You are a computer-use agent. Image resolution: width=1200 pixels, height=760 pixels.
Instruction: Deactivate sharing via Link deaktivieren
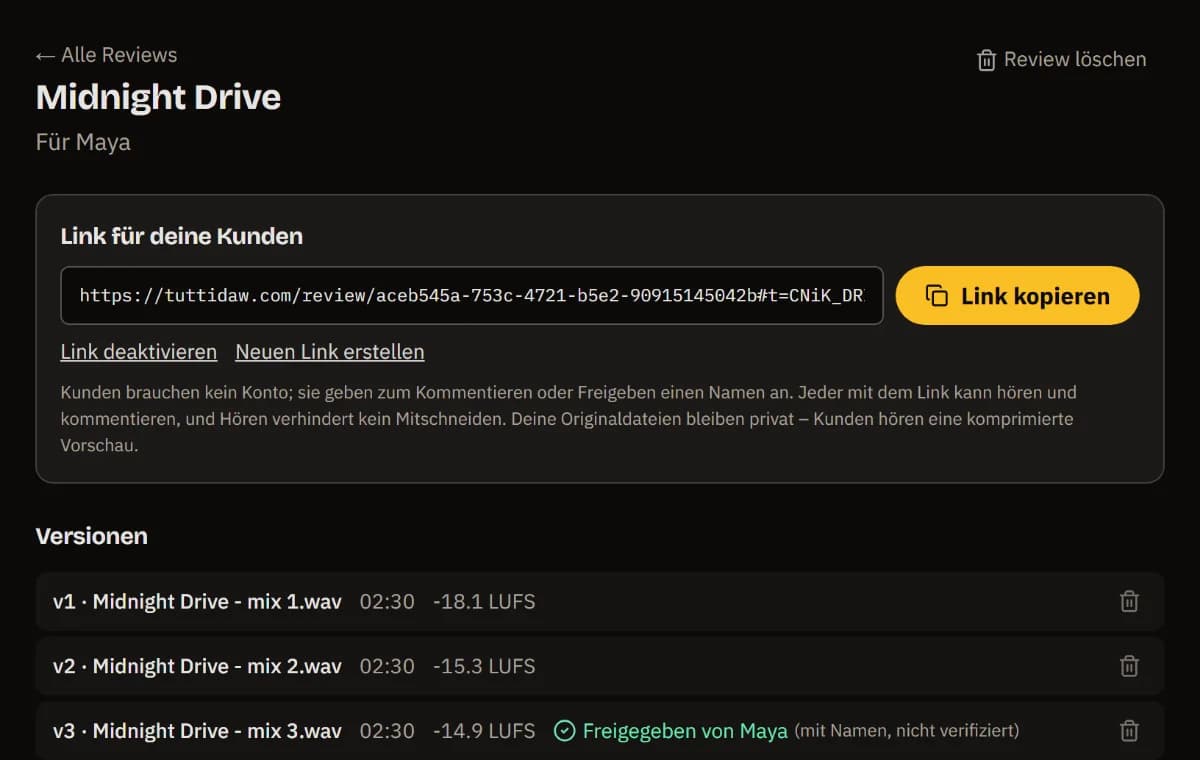139,352
